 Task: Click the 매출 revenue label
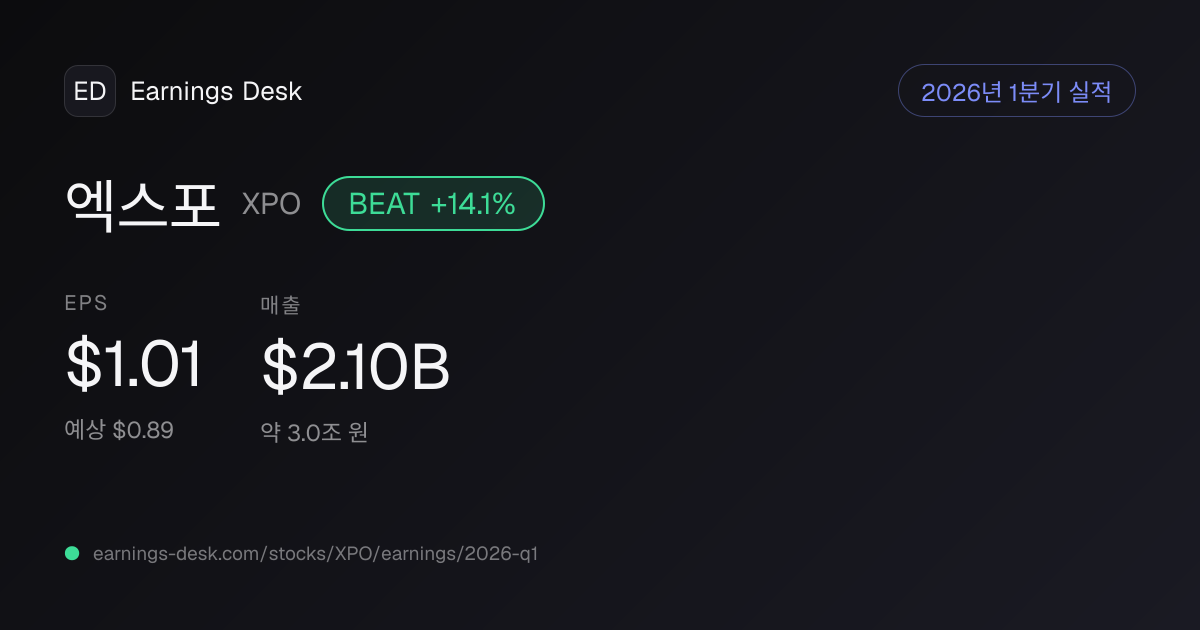(280, 304)
